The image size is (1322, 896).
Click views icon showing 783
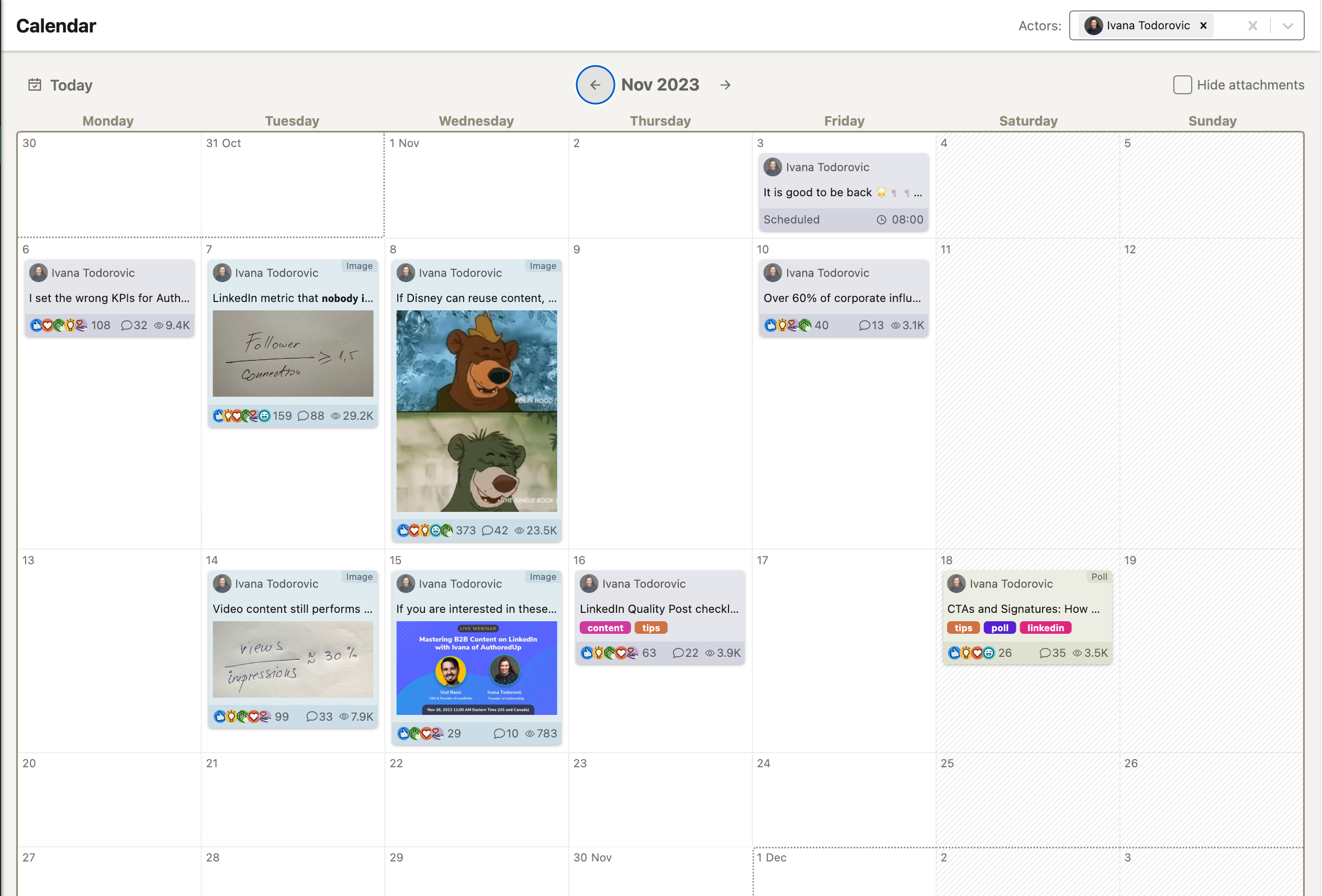(x=530, y=733)
